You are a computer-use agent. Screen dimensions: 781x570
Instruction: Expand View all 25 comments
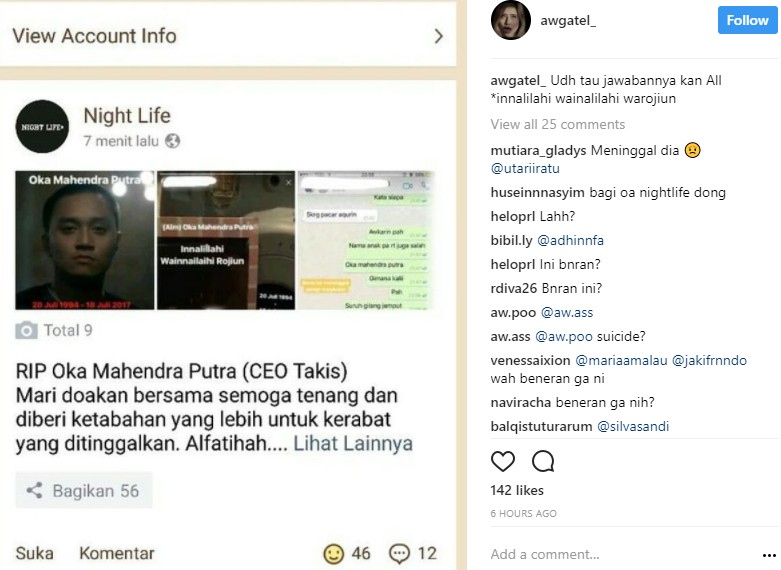(557, 124)
